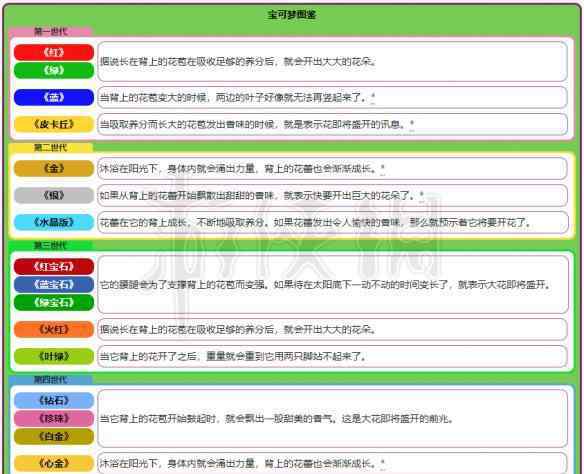This screenshot has width=584, height=474.
Task: Click the 宝可梦图鉴 title heading
Action: click(x=292, y=15)
